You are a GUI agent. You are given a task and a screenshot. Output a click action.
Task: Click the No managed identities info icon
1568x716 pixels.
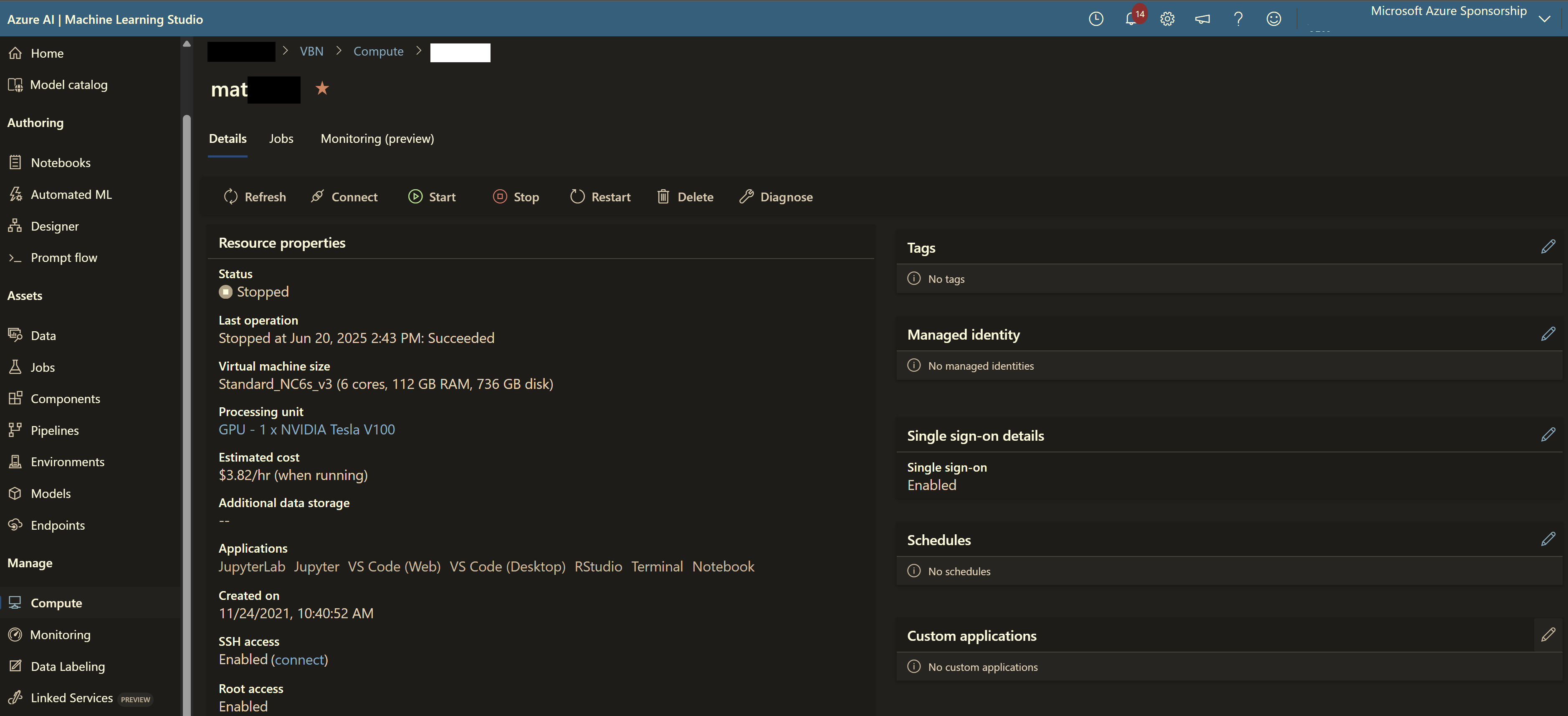(914, 365)
